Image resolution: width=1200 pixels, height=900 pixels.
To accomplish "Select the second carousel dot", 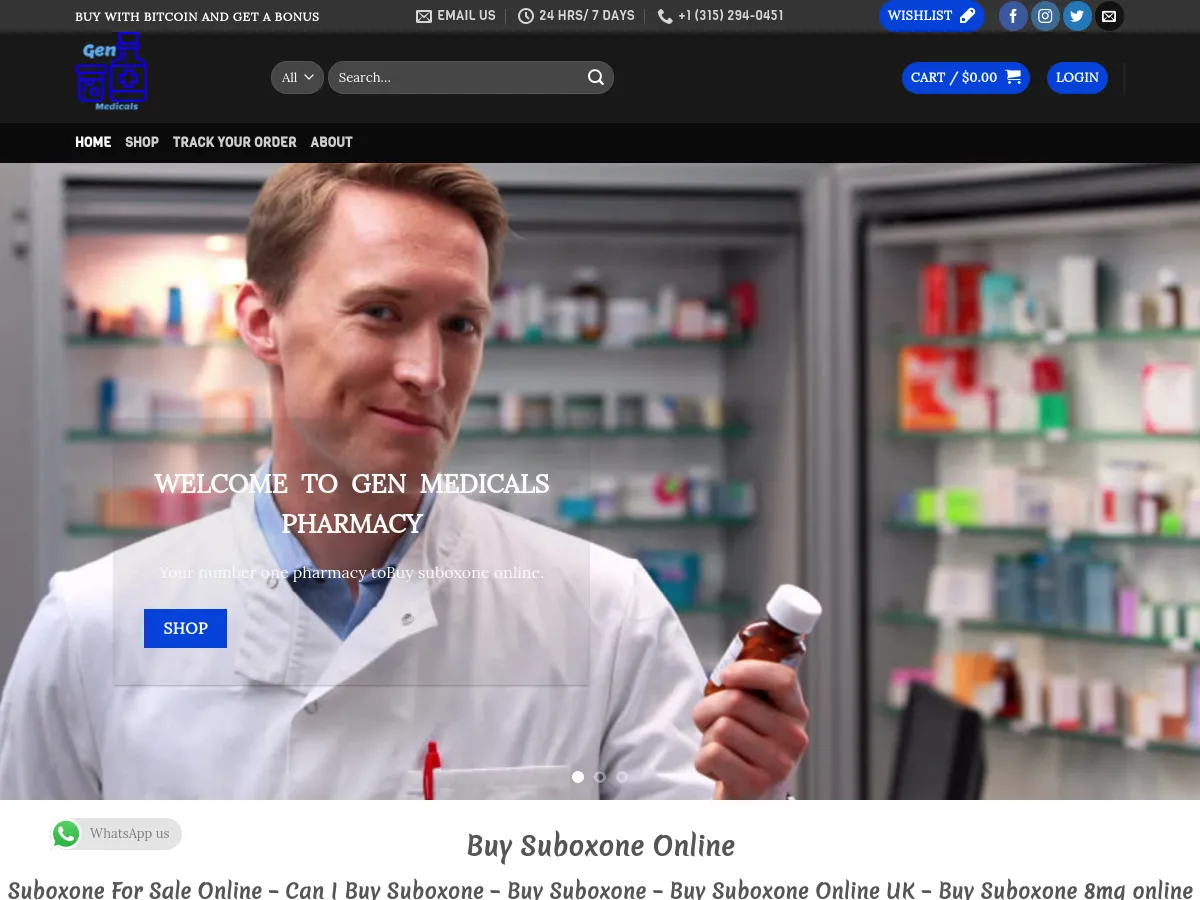I will [x=599, y=776].
